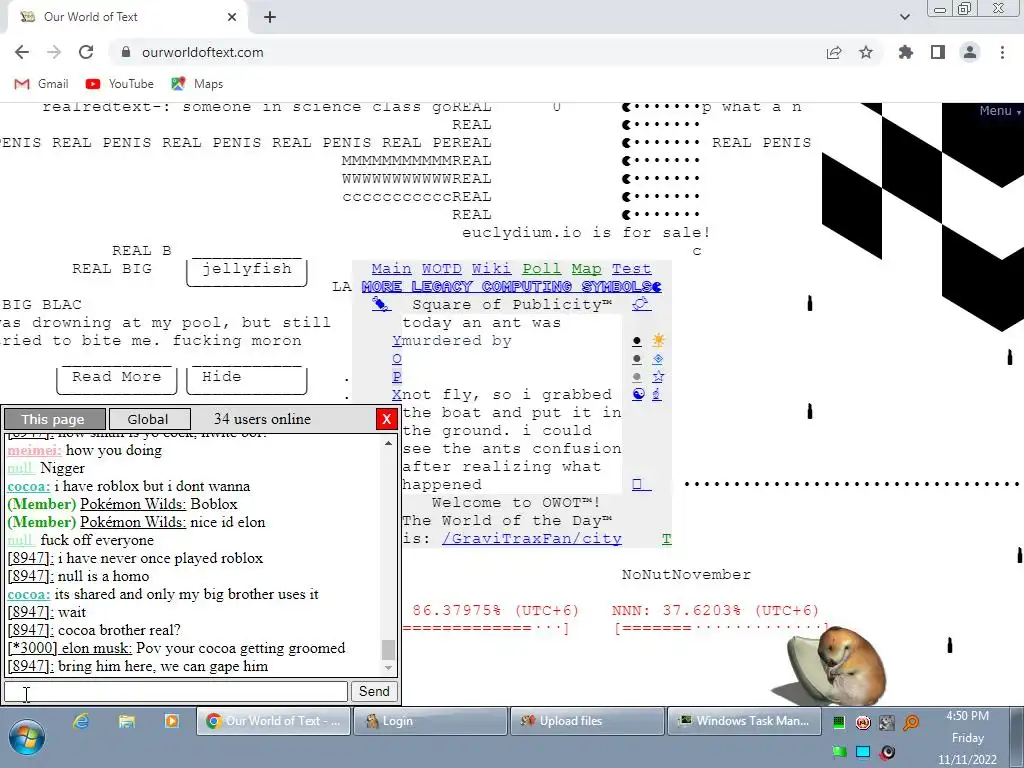The width and height of the screenshot is (1024, 768).
Task: Close the chat panel with red X
Action: [x=387, y=419]
